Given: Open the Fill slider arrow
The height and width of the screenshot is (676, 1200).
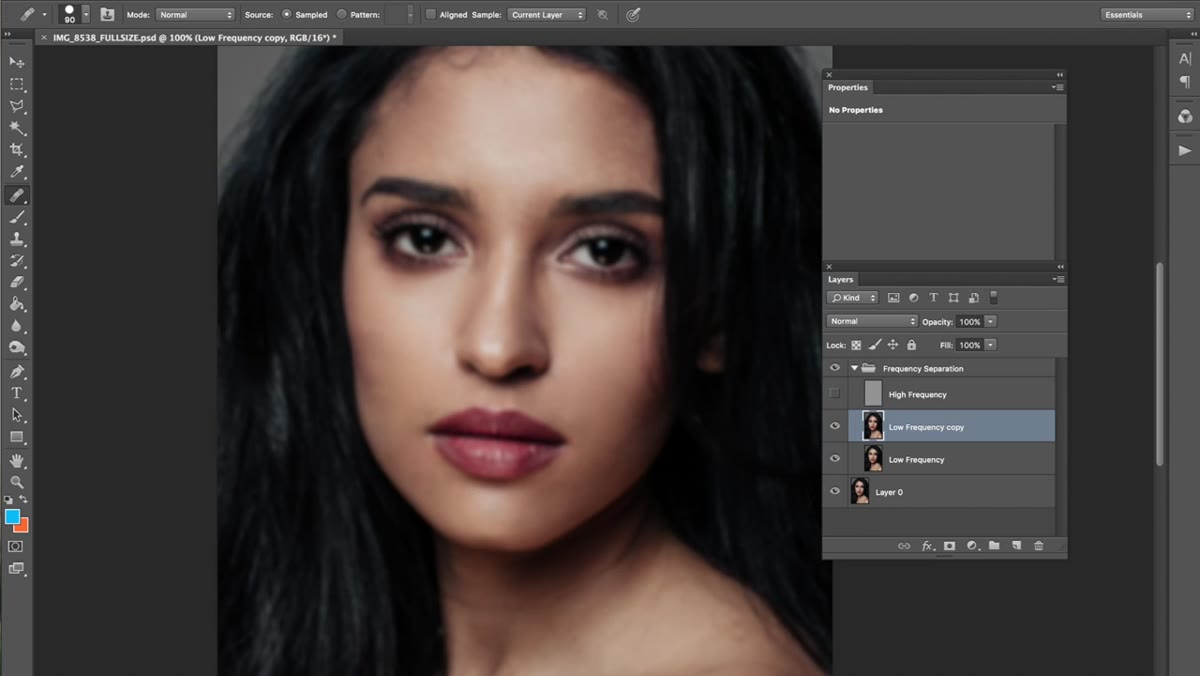Looking at the screenshot, I should pyautogui.click(x=990, y=345).
